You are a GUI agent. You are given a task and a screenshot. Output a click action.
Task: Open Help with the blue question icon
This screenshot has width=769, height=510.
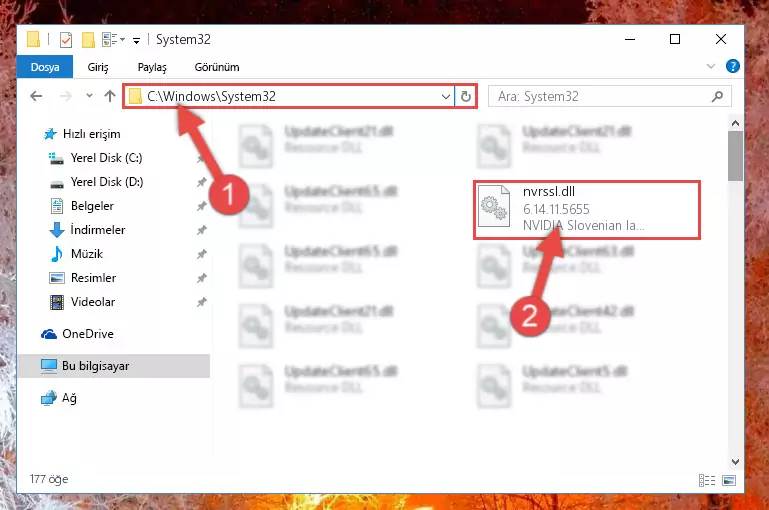tap(733, 66)
